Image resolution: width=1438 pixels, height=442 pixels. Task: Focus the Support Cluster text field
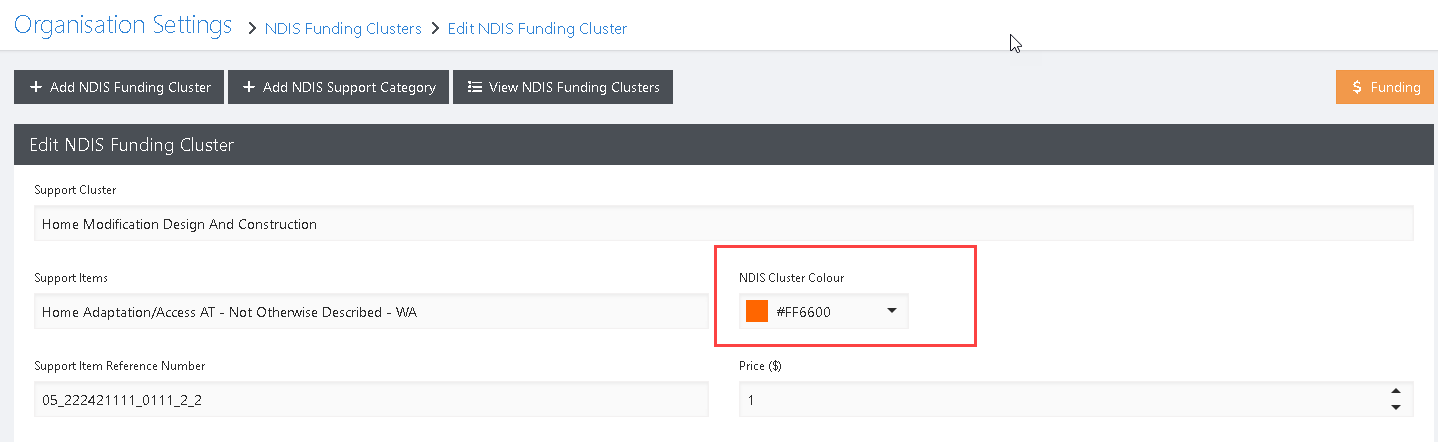point(724,224)
